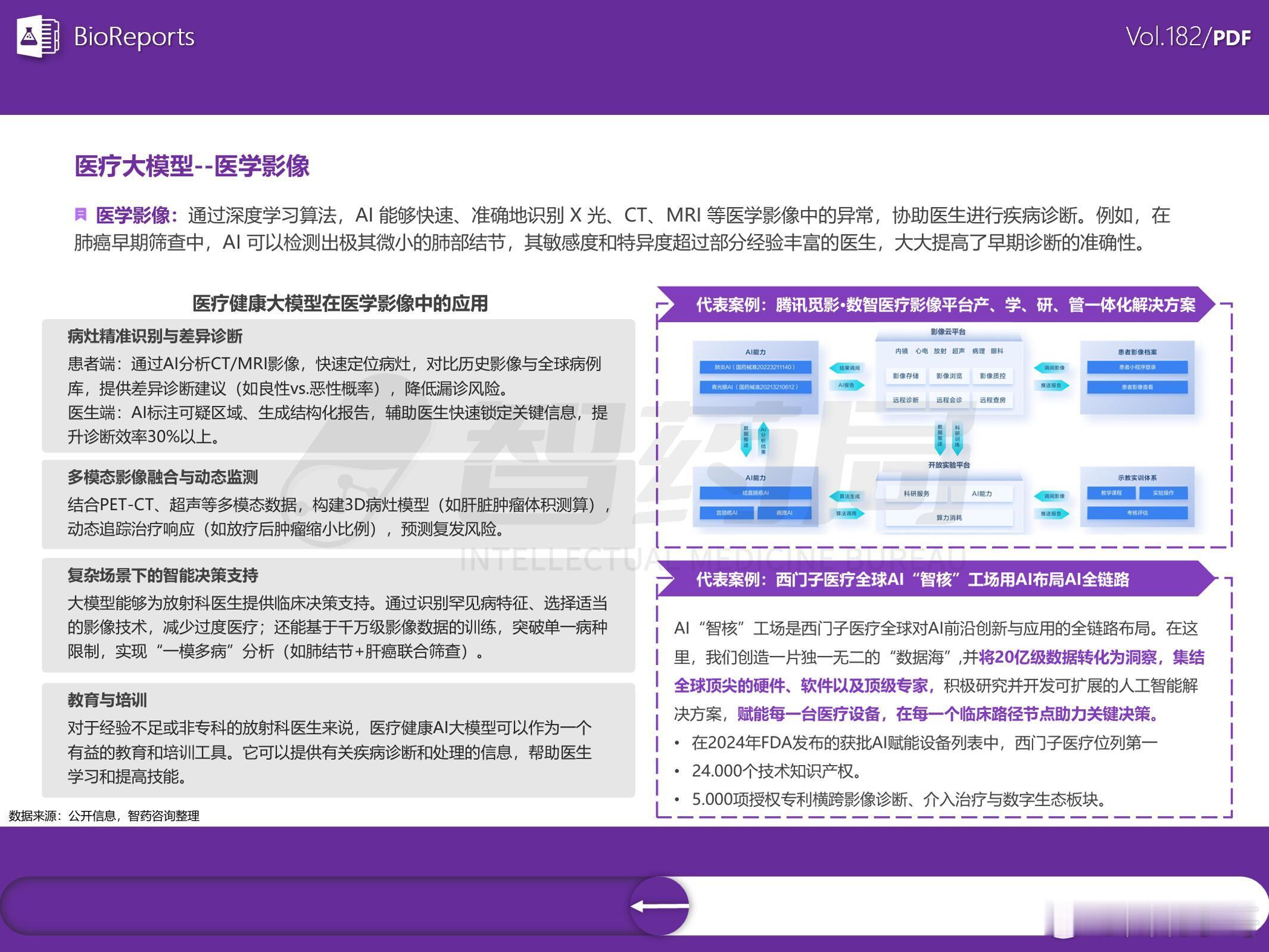Click the 5.000项授权专利 bullet line
The width and height of the screenshot is (1269, 952).
[x=891, y=799]
